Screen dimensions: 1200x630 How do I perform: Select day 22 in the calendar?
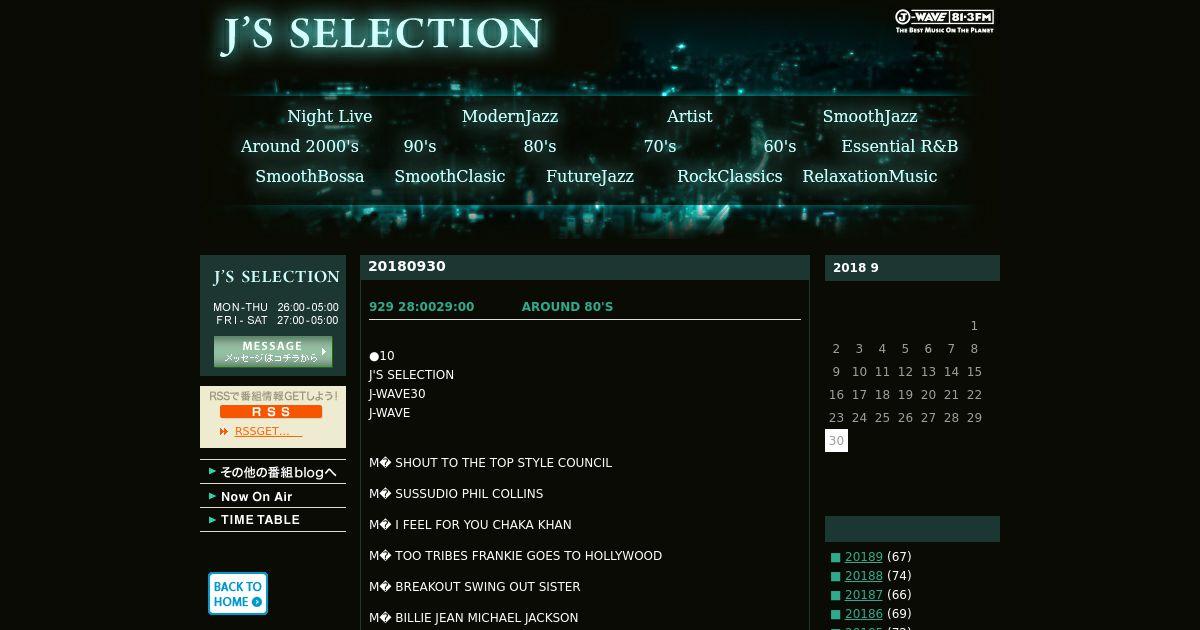pyautogui.click(x=974, y=395)
